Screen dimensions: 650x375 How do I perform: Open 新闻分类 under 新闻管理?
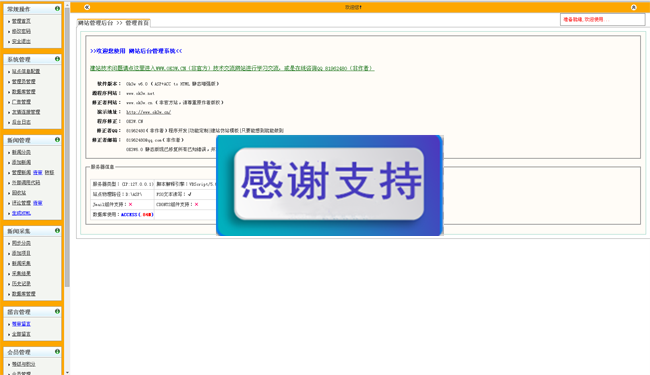tap(21, 152)
